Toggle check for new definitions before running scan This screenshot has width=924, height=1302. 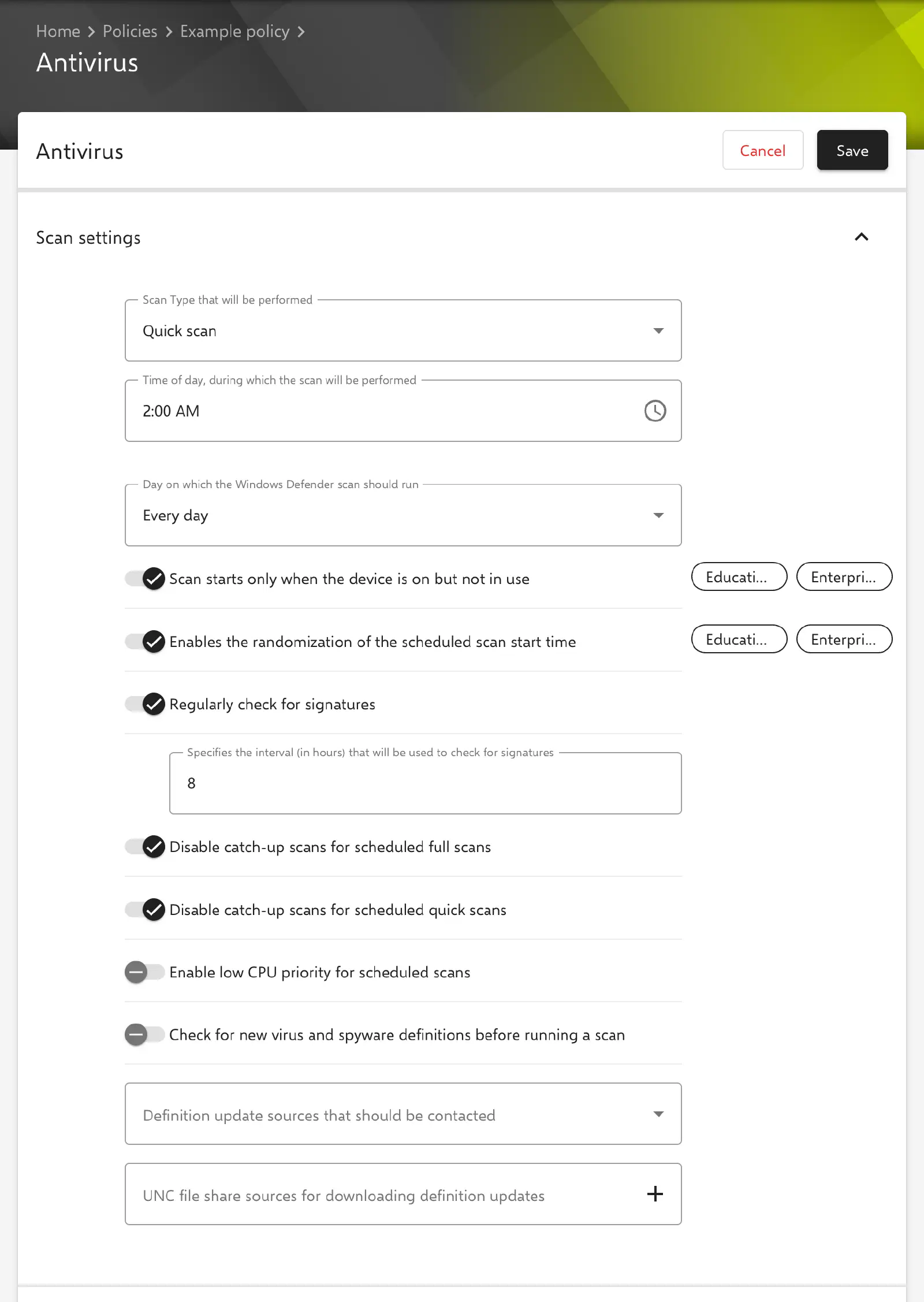coord(144,1035)
